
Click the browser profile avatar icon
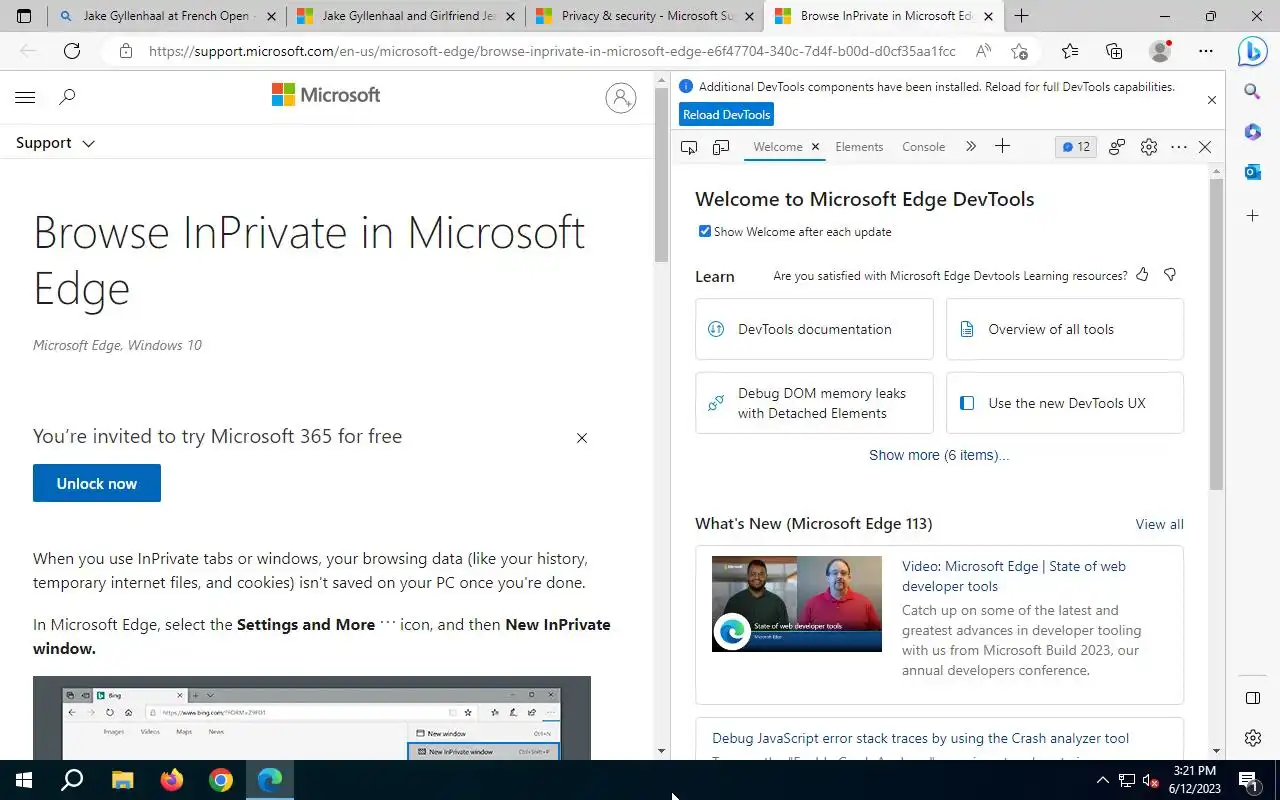pyautogui.click(x=1160, y=51)
